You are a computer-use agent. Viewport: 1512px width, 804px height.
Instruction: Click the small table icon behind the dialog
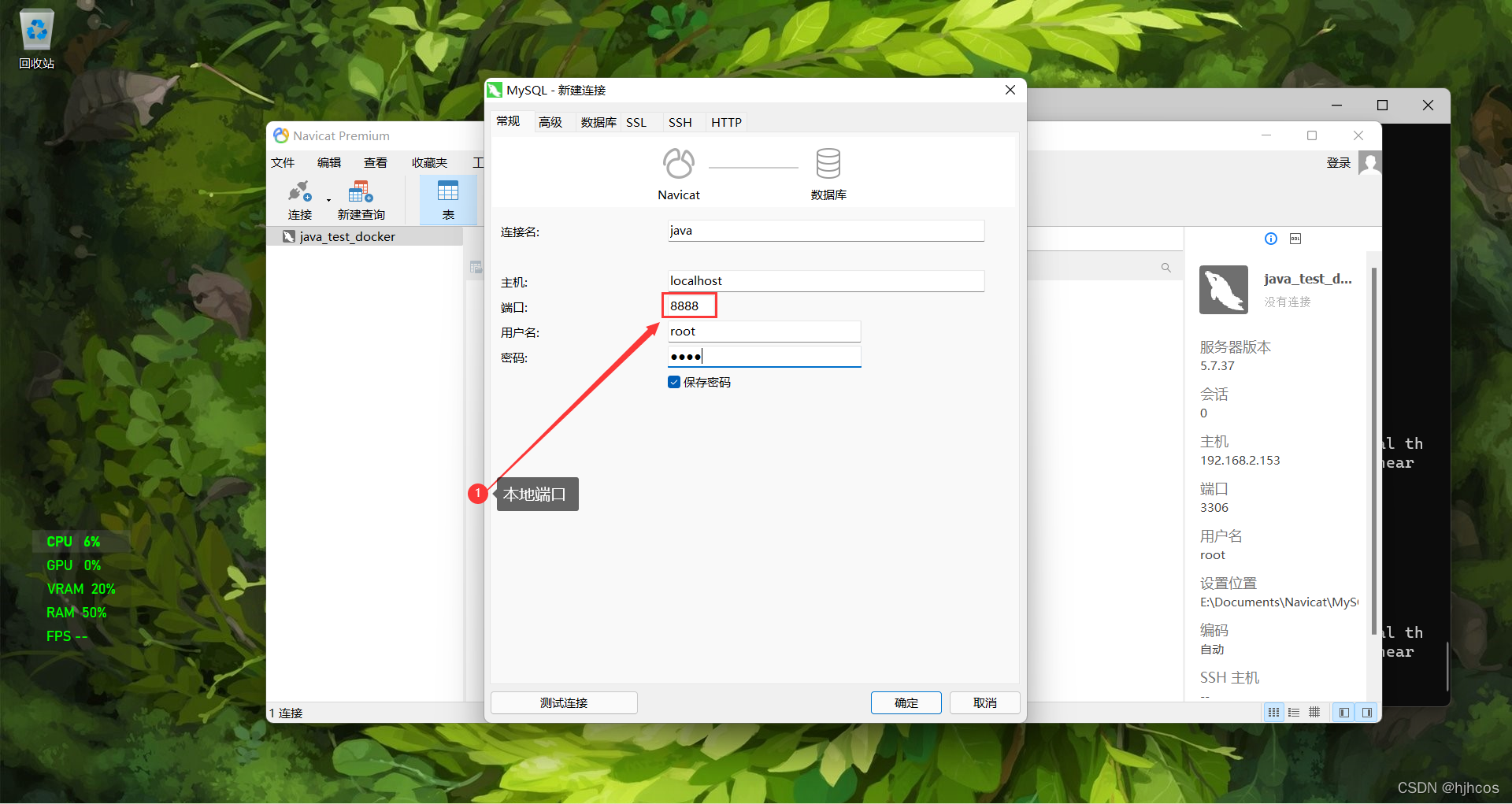[476, 267]
